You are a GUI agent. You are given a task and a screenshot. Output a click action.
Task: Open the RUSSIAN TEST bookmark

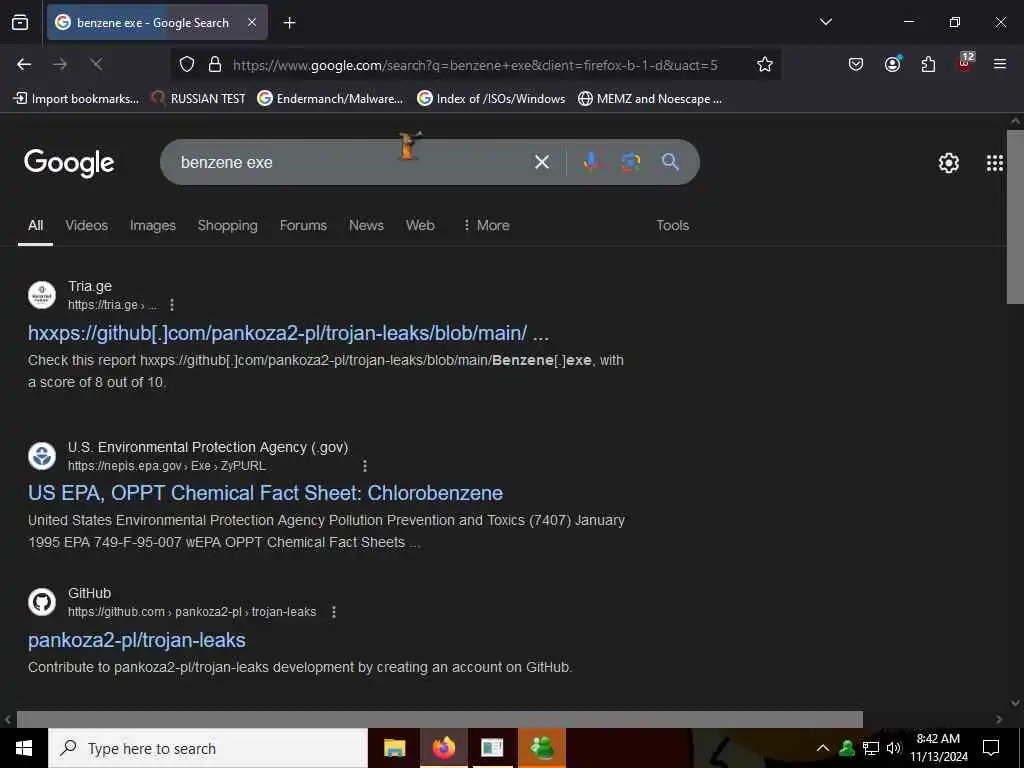(x=199, y=99)
